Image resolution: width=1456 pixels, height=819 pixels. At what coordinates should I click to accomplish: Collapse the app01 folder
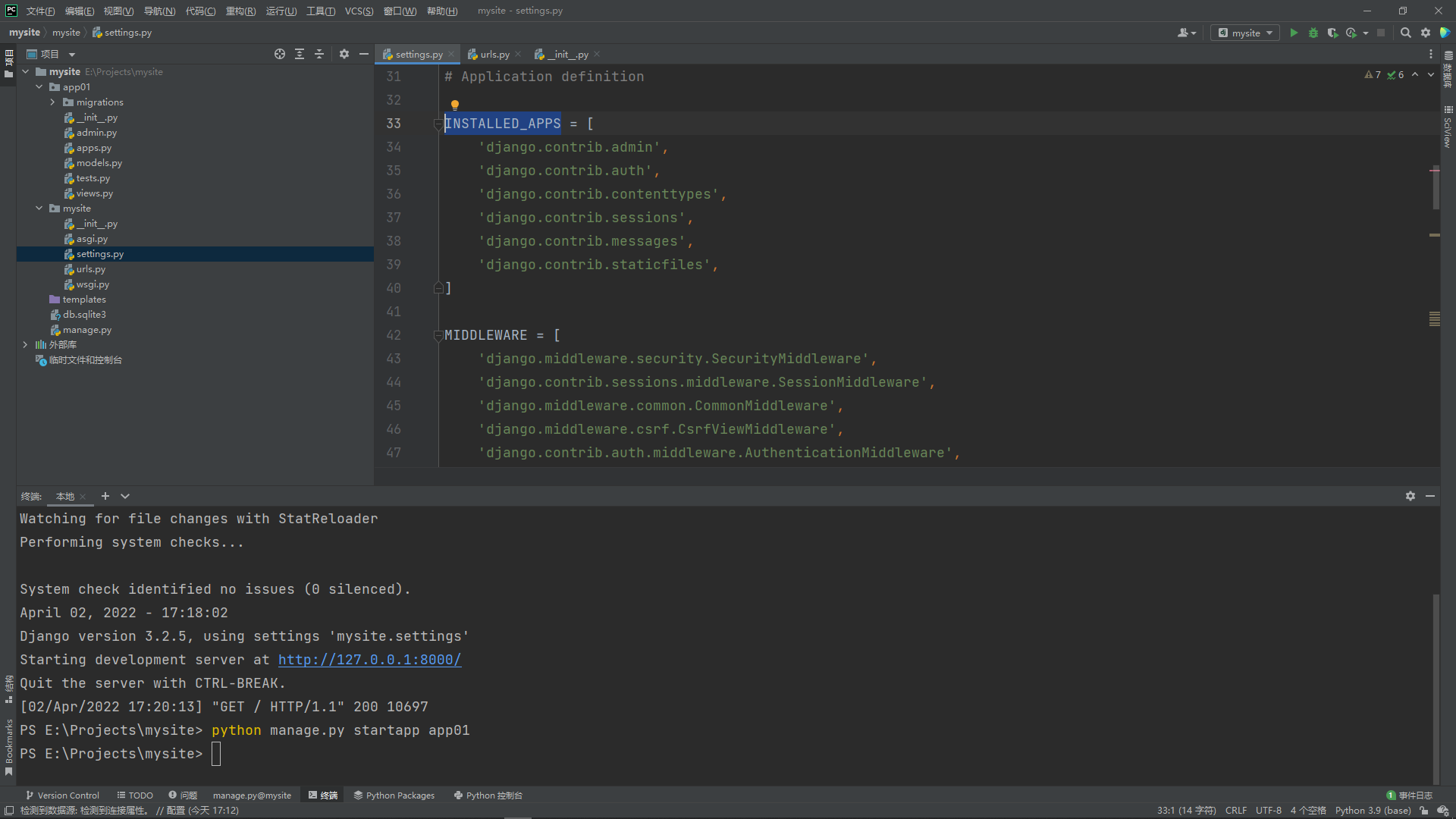[x=39, y=86]
